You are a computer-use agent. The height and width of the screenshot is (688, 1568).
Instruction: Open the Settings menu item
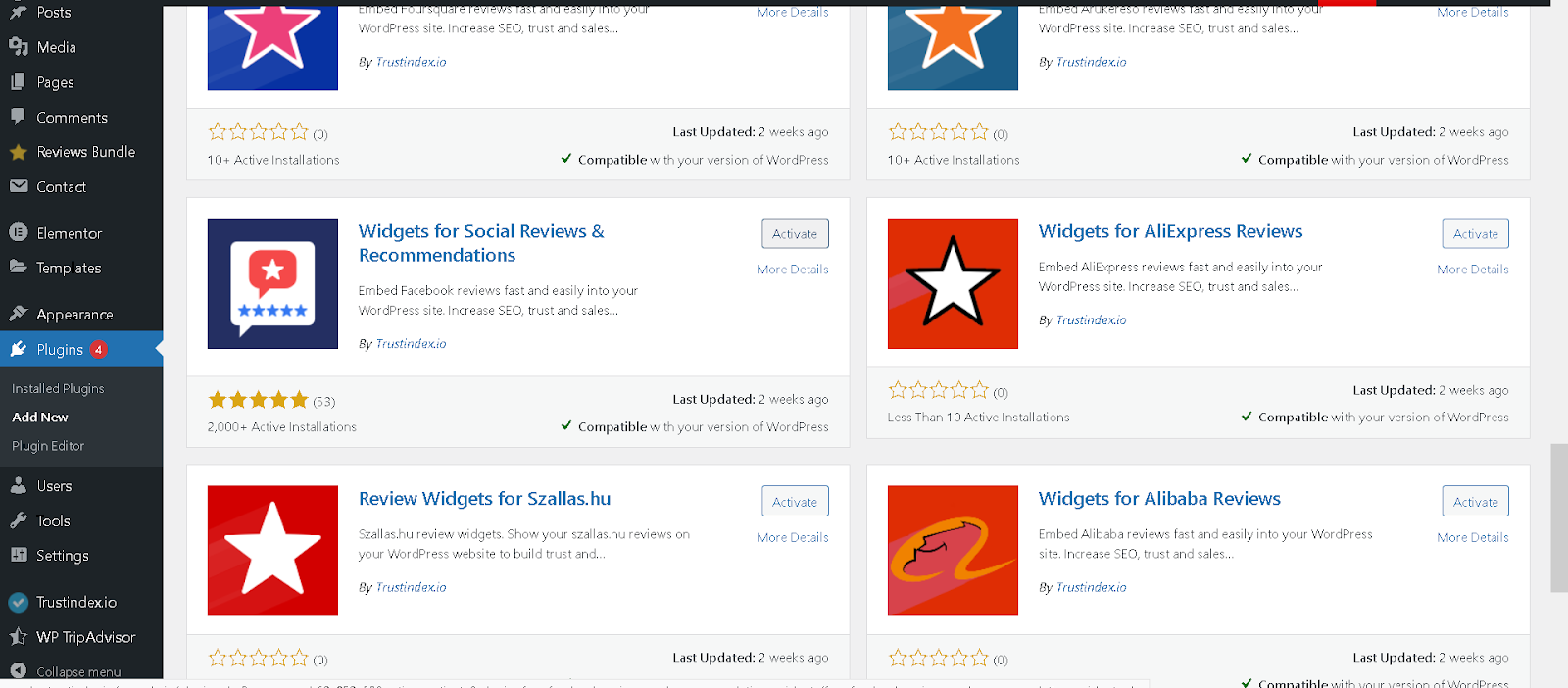(63, 556)
